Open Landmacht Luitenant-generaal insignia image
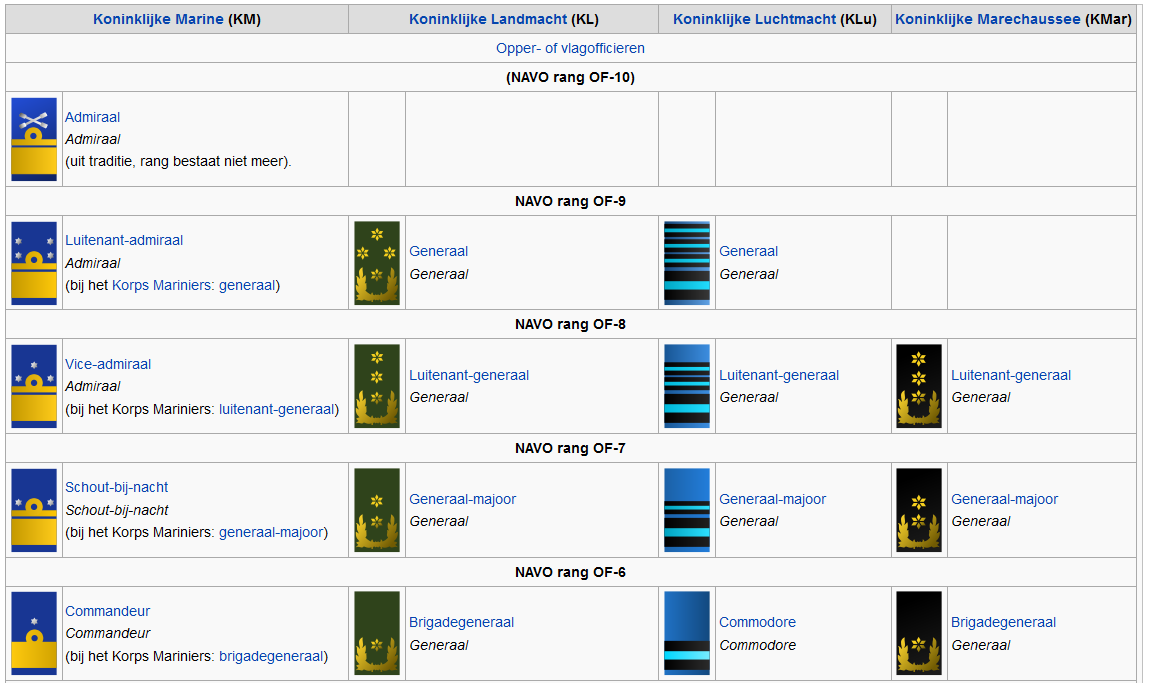Image resolution: width=1149 pixels, height=683 pixels. pos(377,386)
